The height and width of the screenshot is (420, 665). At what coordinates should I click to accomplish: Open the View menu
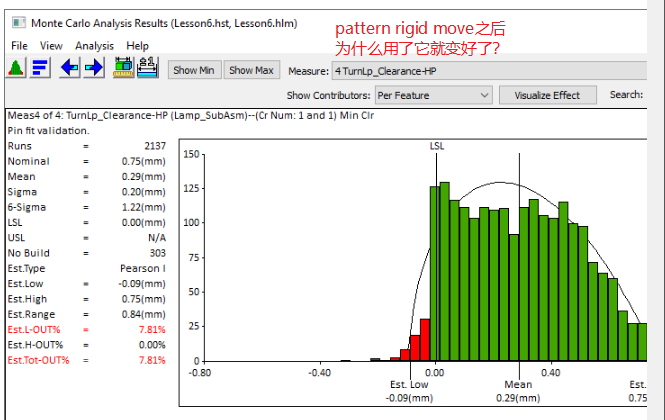point(51,45)
